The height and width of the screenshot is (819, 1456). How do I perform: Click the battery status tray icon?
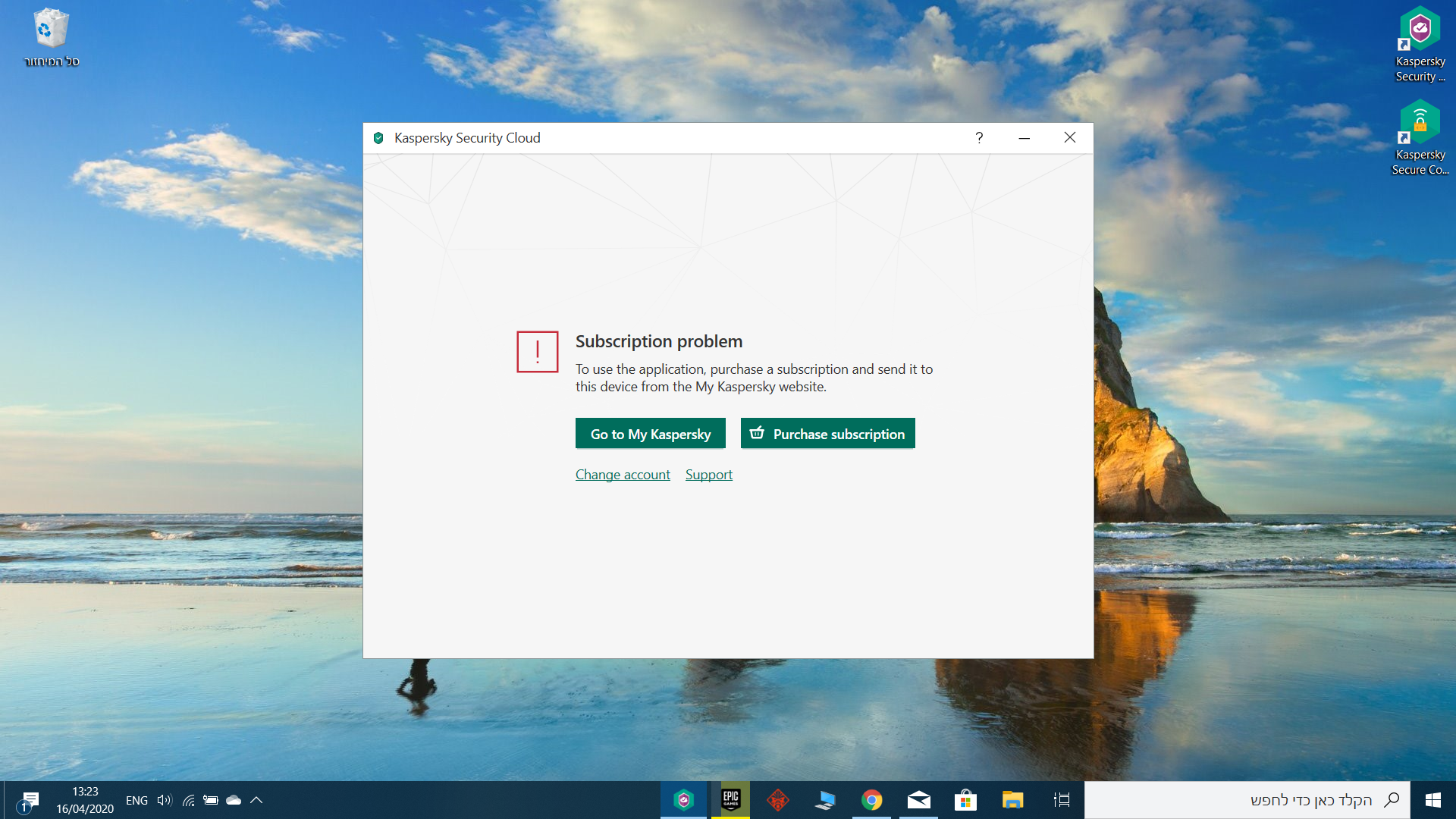pyautogui.click(x=211, y=800)
